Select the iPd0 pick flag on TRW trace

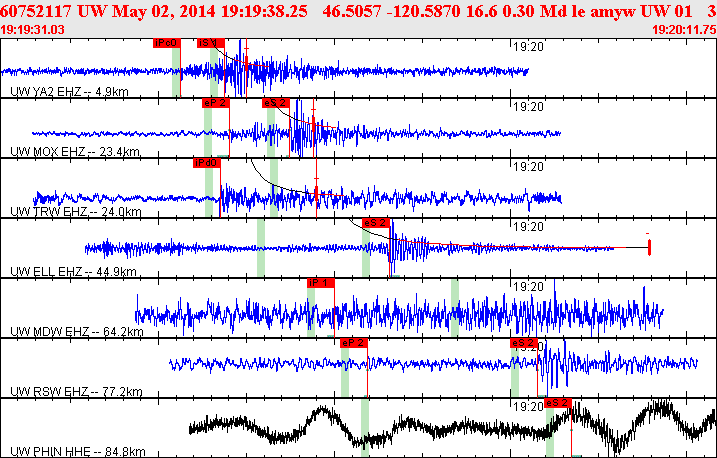pyautogui.click(x=207, y=163)
